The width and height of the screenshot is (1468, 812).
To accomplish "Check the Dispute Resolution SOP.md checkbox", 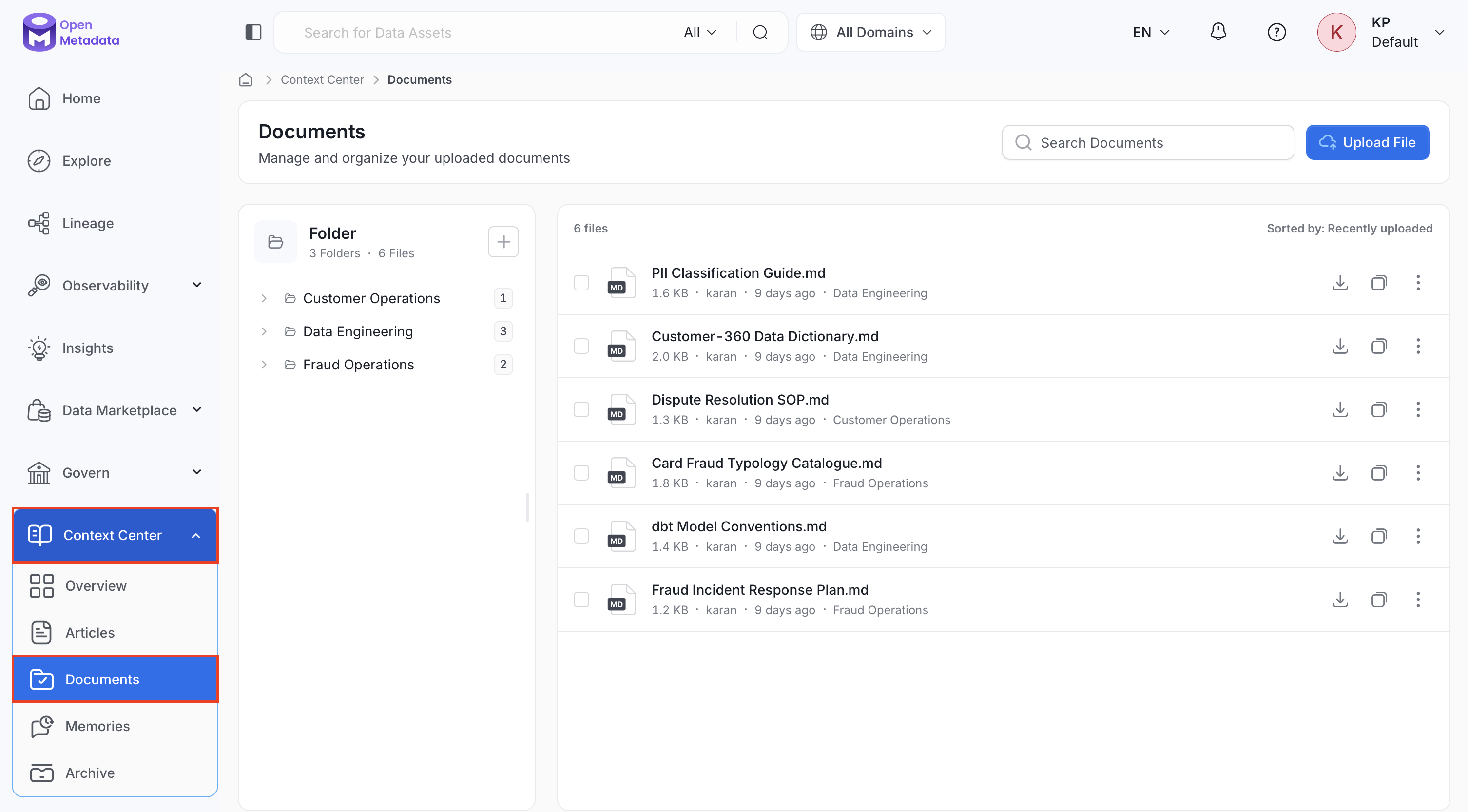I will coord(580,409).
